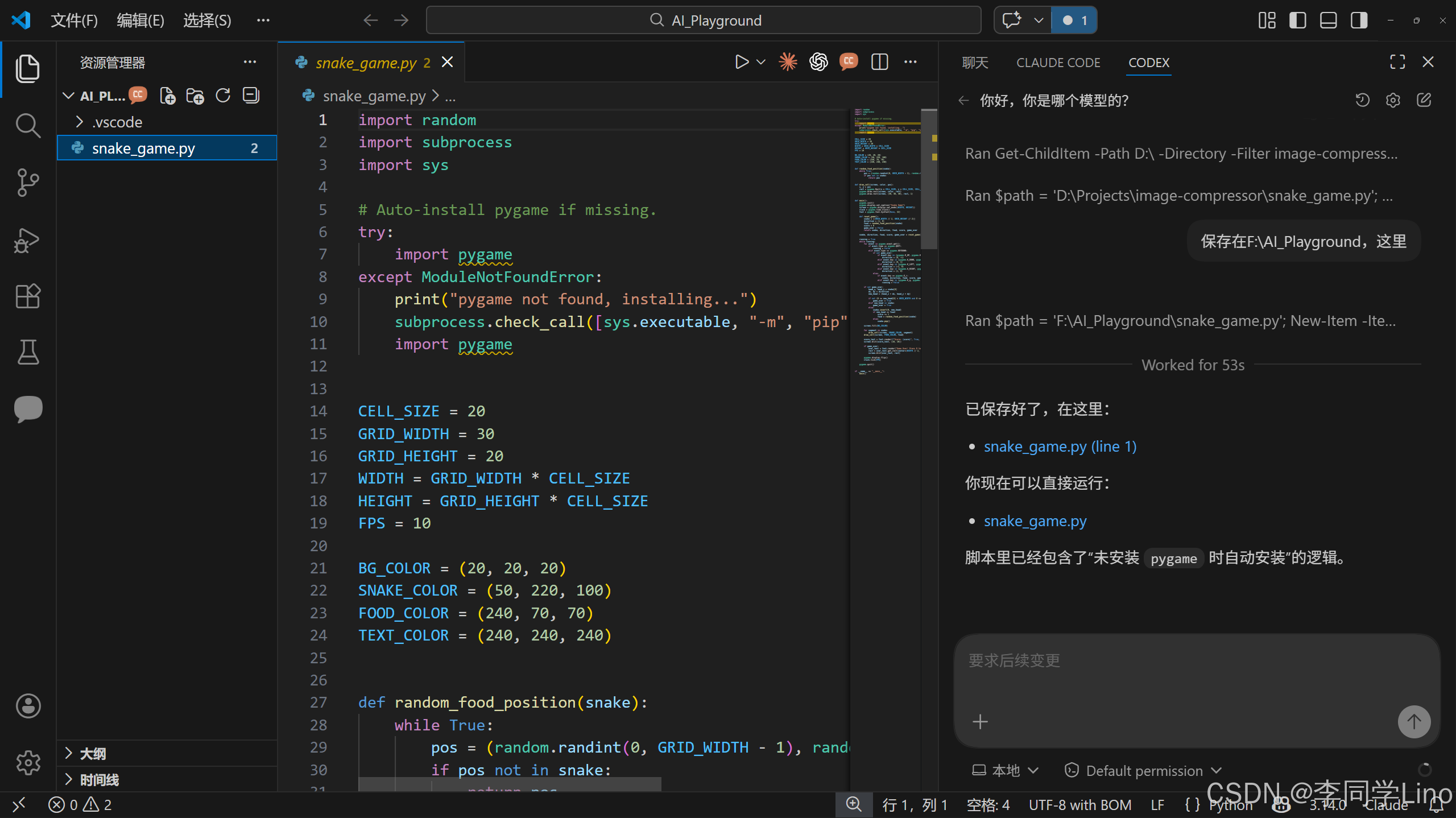Click the Claude Code spark icon in editor toolbar

click(788, 61)
